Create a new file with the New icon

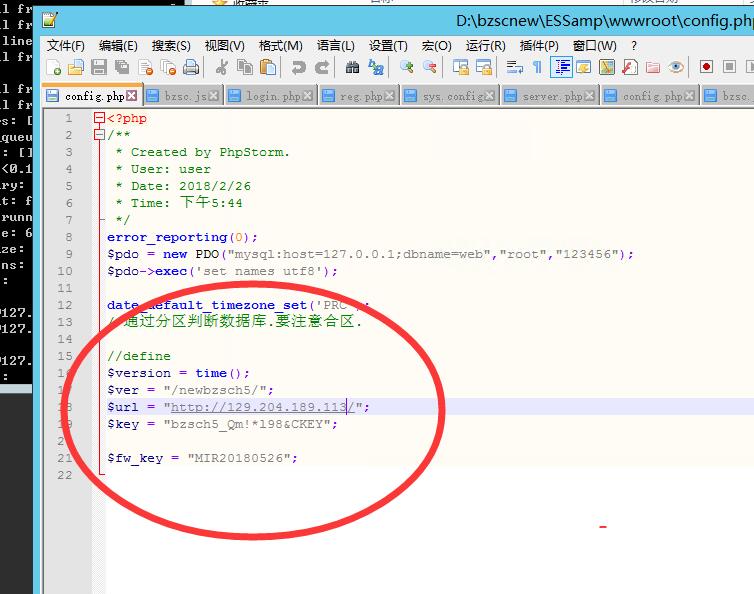[x=53, y=67]
